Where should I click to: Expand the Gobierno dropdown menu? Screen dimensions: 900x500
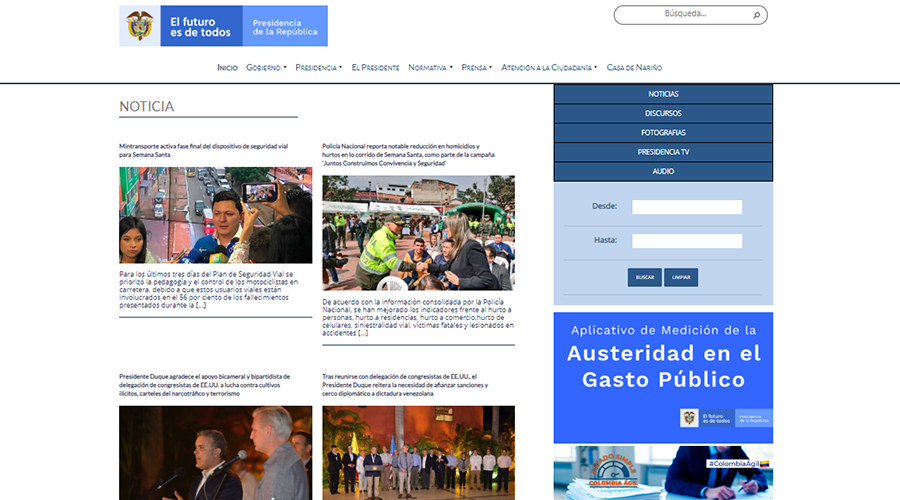(x=266, y=68)
